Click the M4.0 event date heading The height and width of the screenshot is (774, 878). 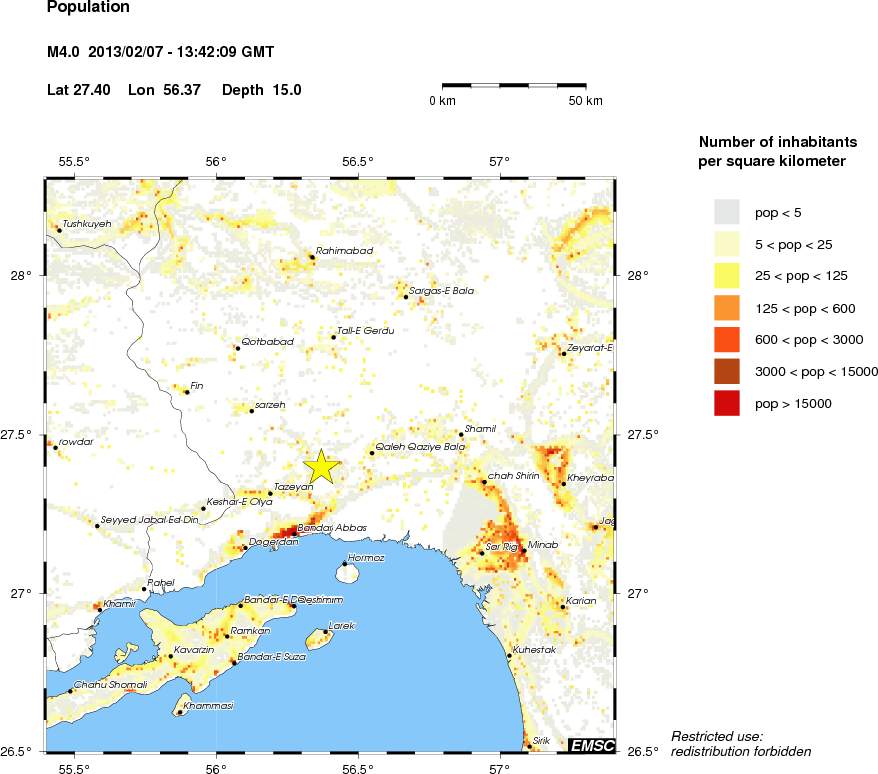[x=161, y=52]
